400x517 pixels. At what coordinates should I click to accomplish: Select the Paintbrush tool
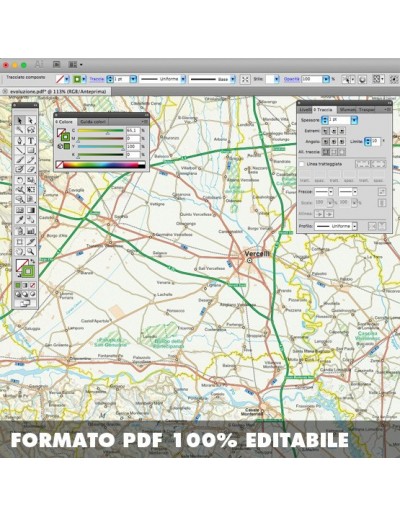coord(20,160)
